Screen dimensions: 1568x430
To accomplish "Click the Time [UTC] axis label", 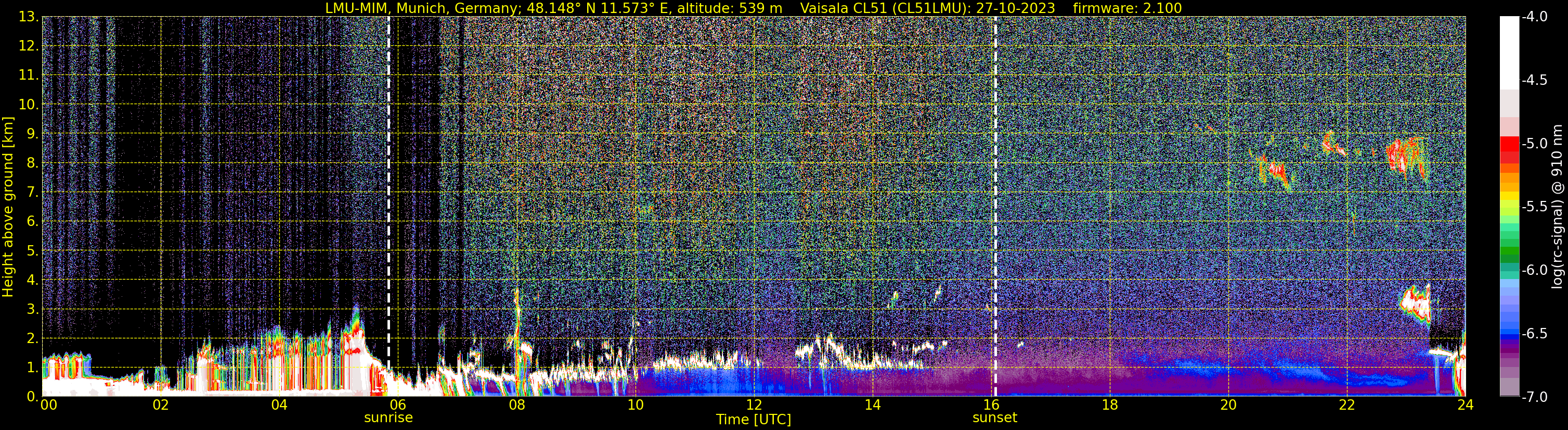I will tap(754, 420).
